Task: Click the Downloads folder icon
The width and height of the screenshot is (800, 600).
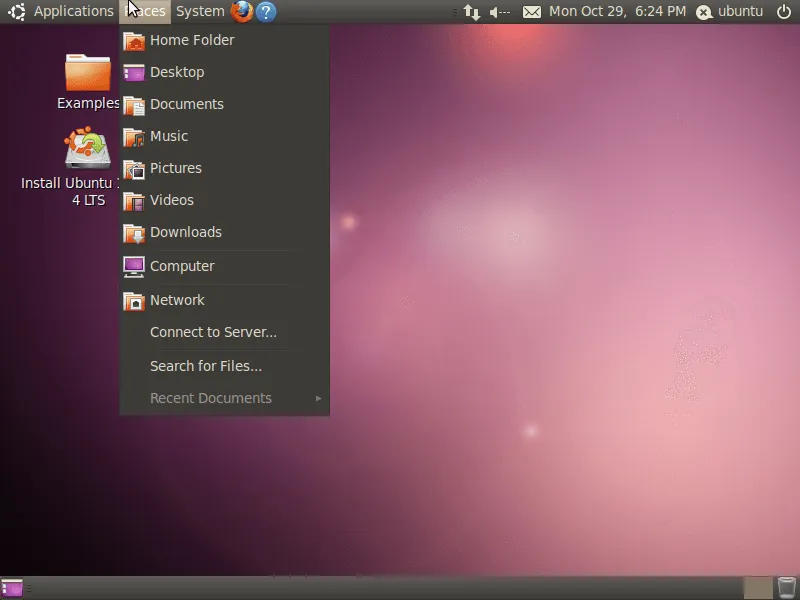Action: (x=134, y=233)
